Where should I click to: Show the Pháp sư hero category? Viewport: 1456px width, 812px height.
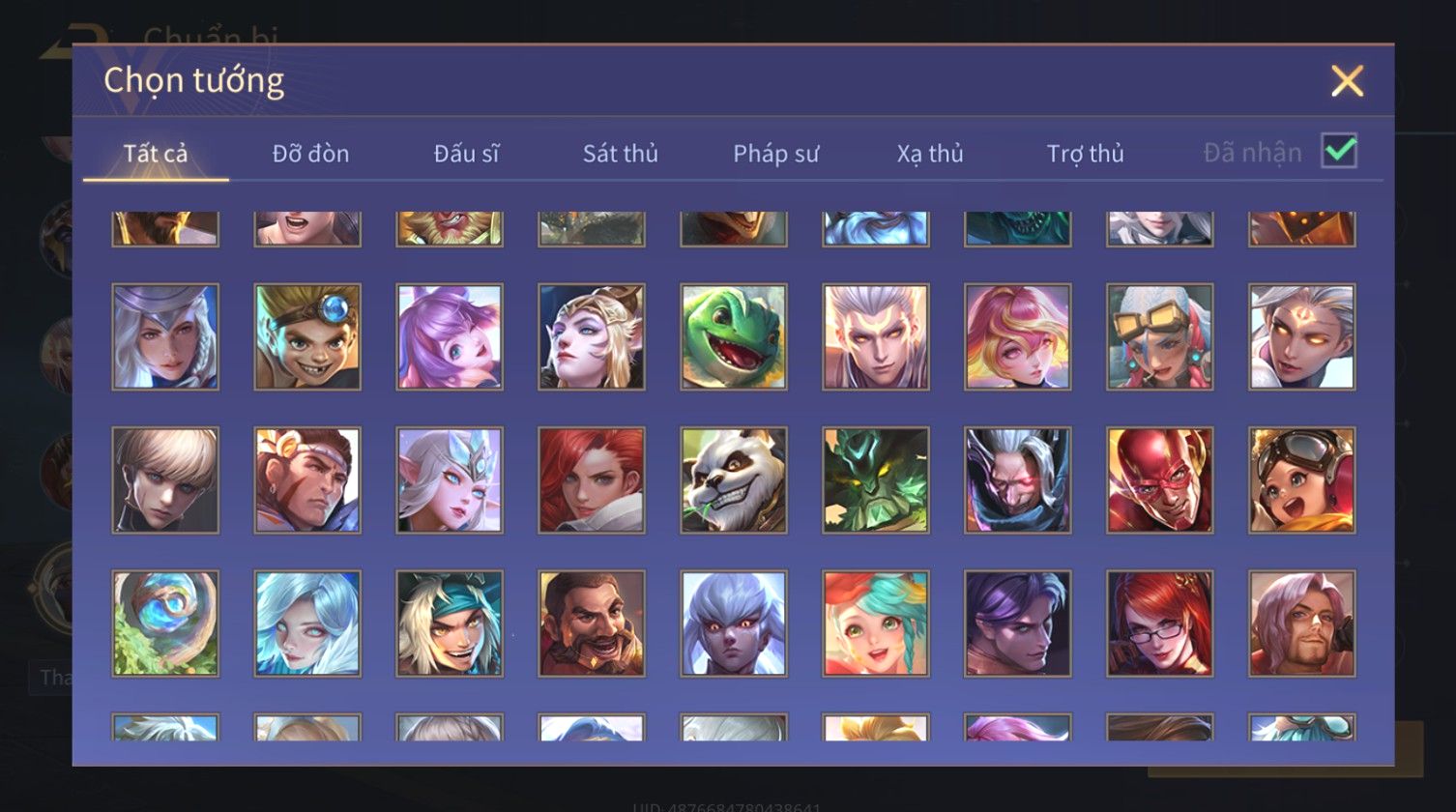point(775,153)
